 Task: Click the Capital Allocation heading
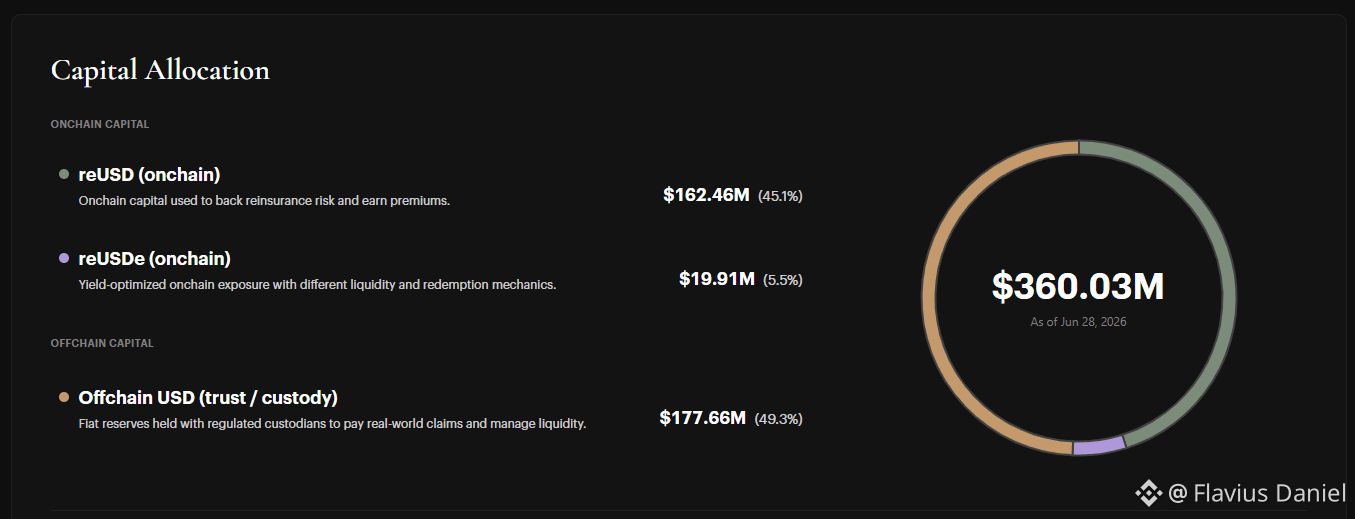160,70
